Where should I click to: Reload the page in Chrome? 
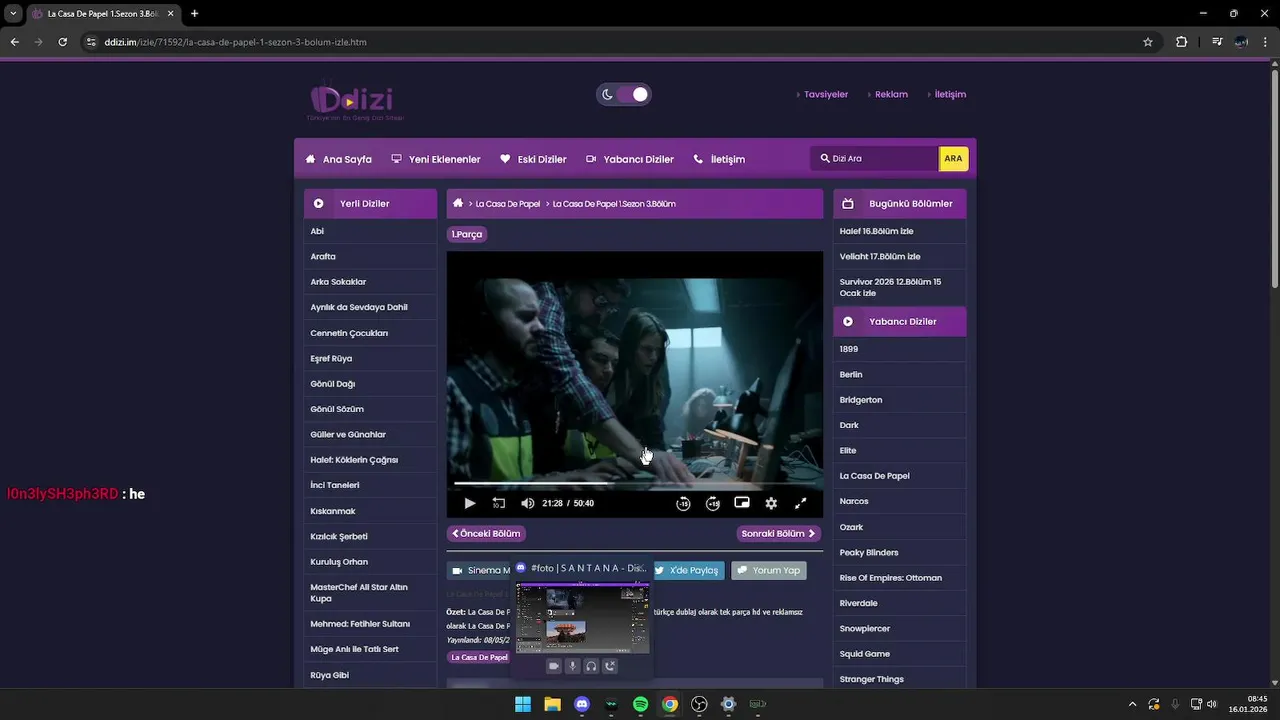click(x=63, y=42)
